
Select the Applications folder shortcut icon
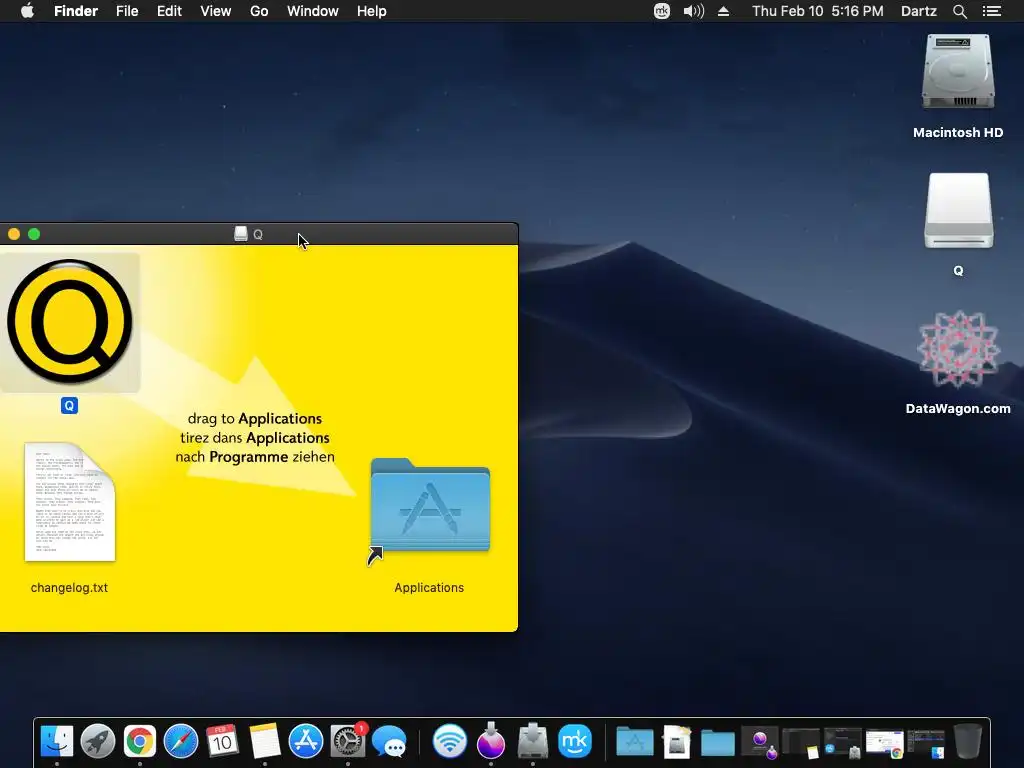[x=430, y=506]
